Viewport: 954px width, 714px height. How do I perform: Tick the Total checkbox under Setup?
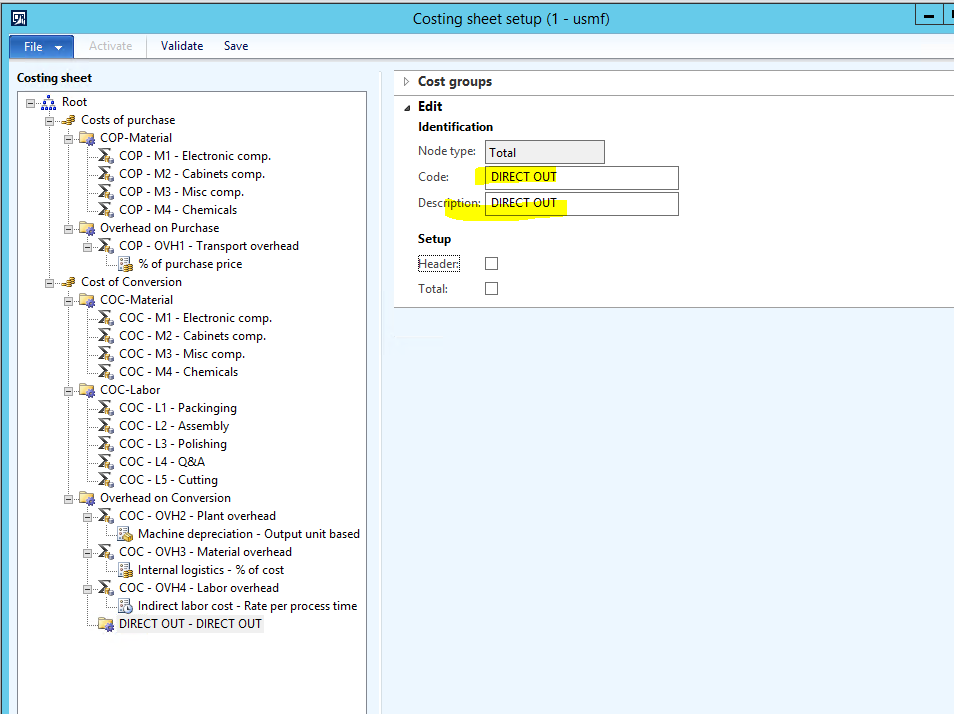(x=491, y=289)
